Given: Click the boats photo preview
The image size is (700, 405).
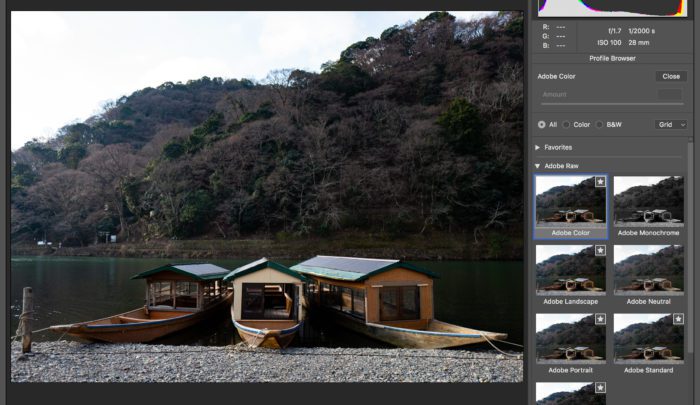Looking at the screenshot, I should 267,196.
